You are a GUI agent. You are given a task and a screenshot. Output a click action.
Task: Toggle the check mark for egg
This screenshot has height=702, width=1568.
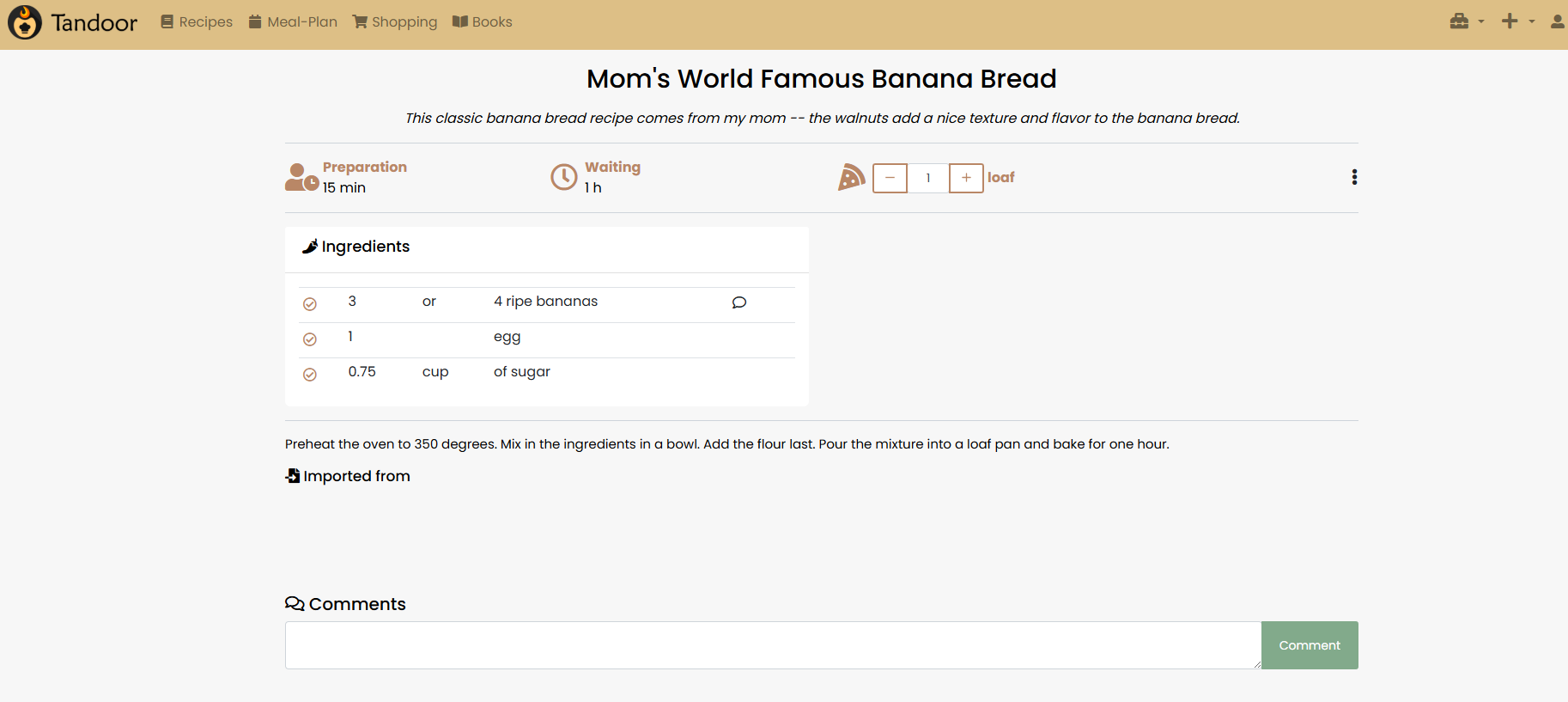click(x=310, y=339)
